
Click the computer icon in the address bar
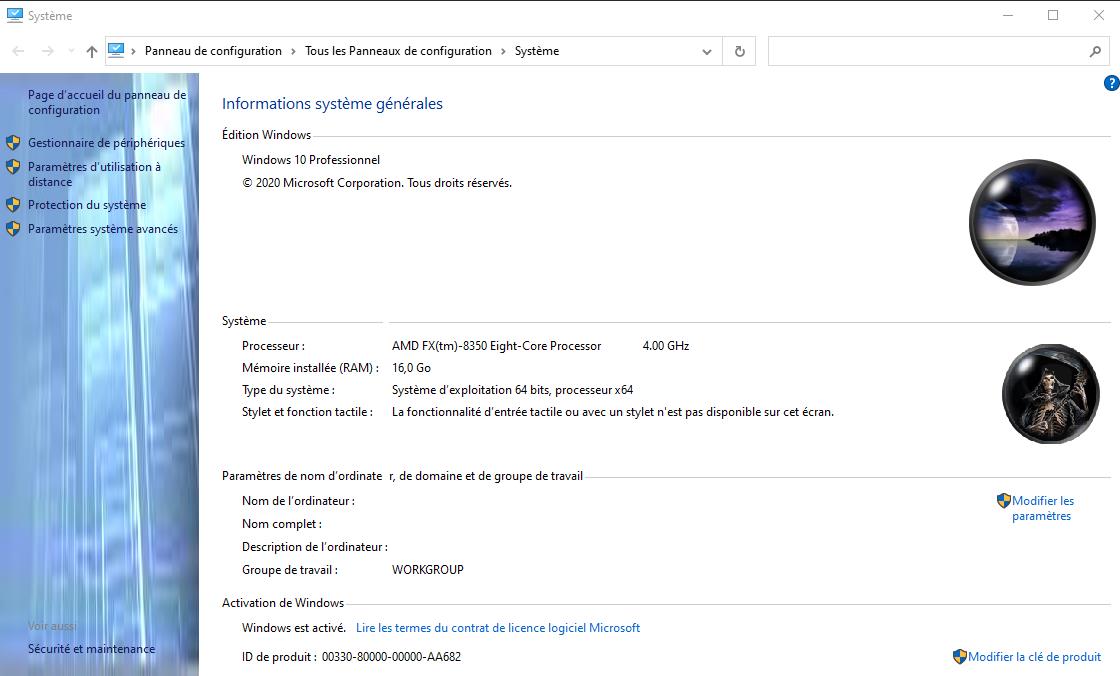116,51
